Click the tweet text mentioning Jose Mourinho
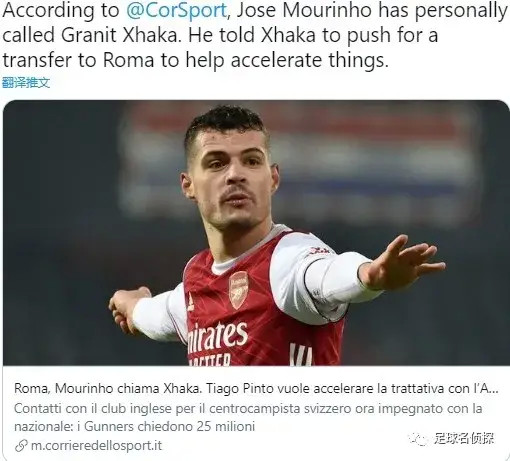This screenshot has width=510, height=461. click(255, 35)
